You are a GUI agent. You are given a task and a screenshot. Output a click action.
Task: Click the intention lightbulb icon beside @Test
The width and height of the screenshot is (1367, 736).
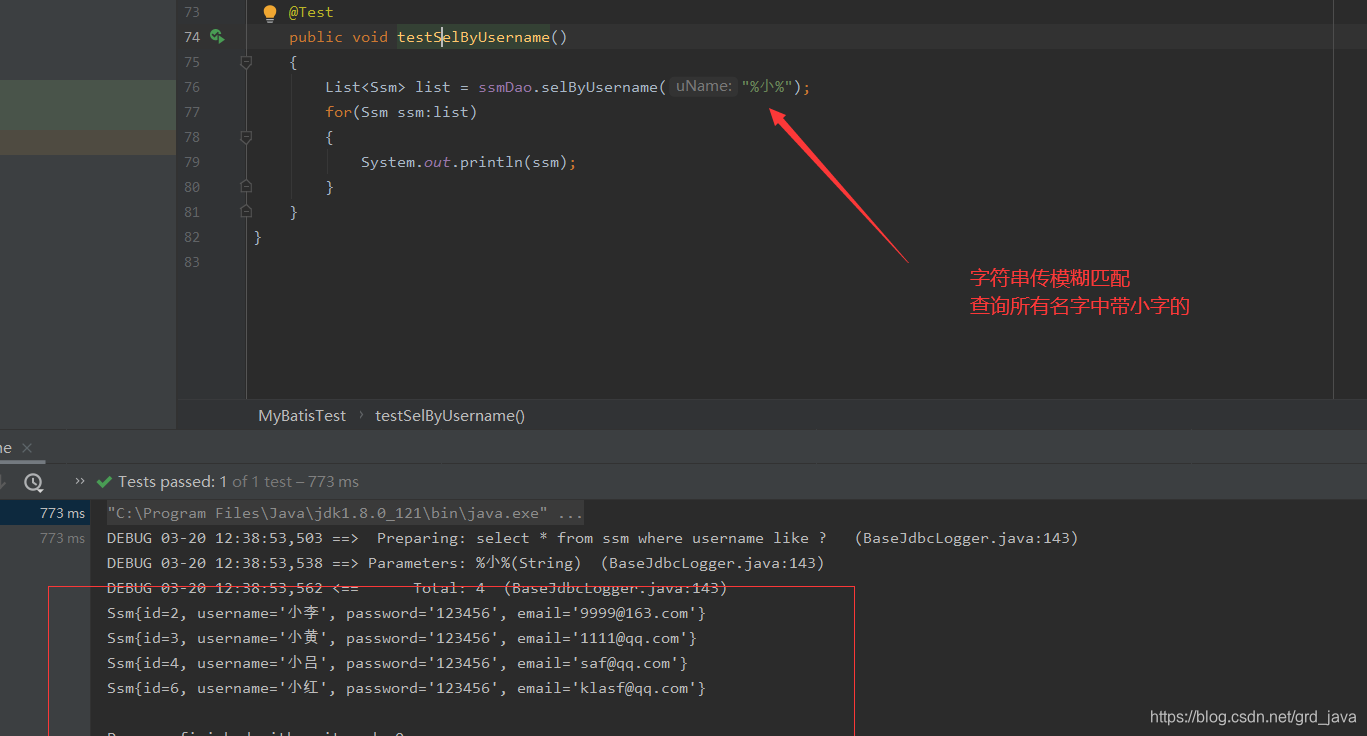[x=269, y=13]
